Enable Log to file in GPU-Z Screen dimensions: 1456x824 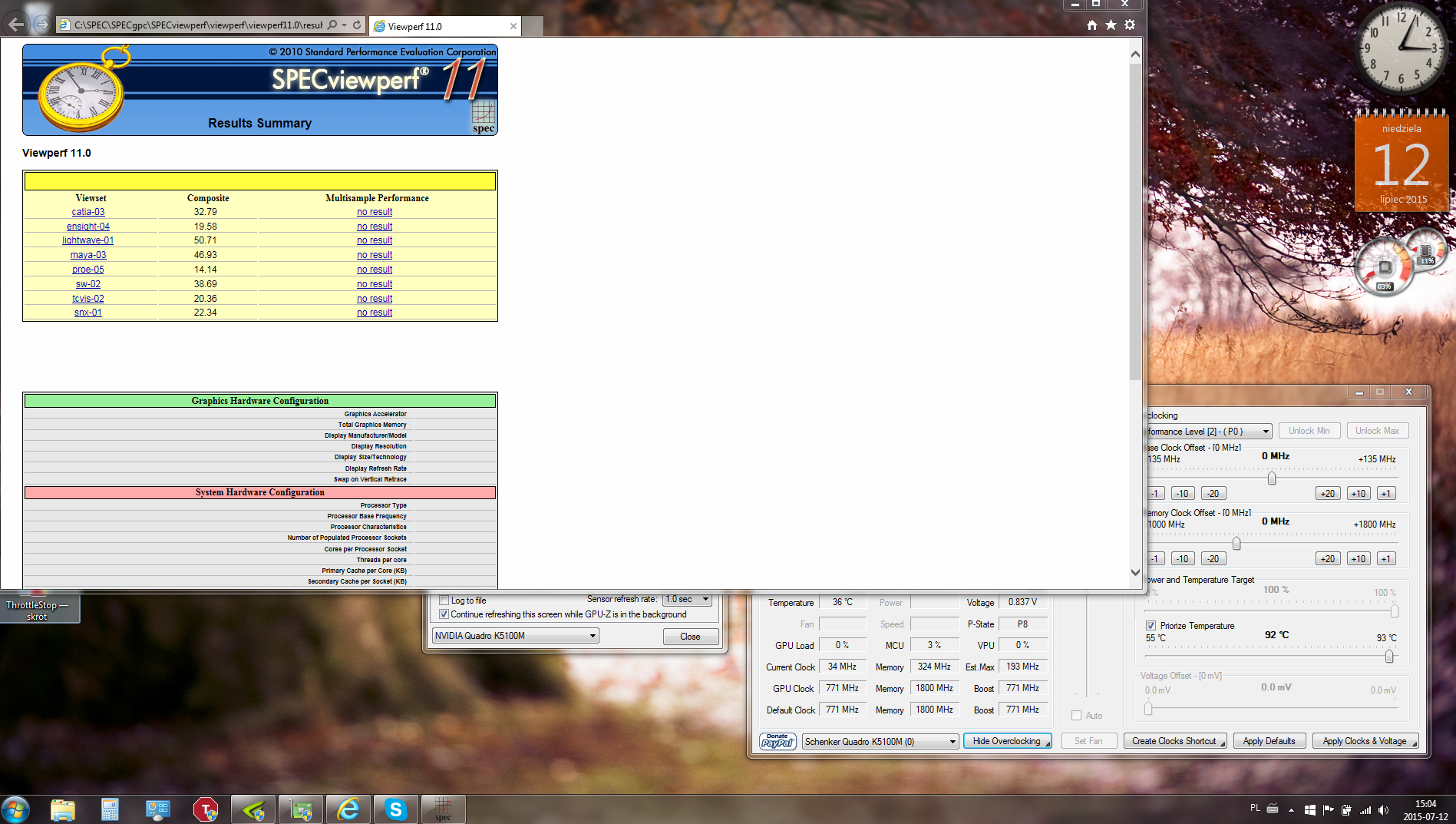point(444,601)
